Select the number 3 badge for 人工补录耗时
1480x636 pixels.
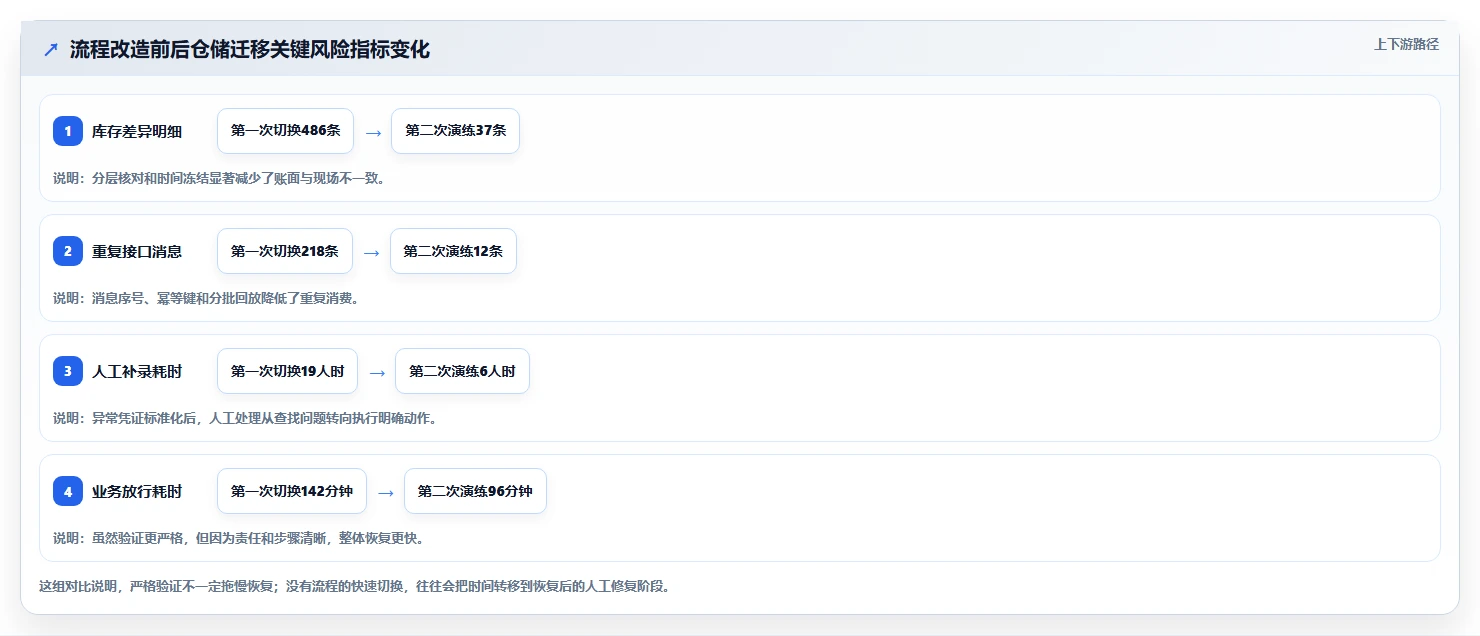pos(68,371)
